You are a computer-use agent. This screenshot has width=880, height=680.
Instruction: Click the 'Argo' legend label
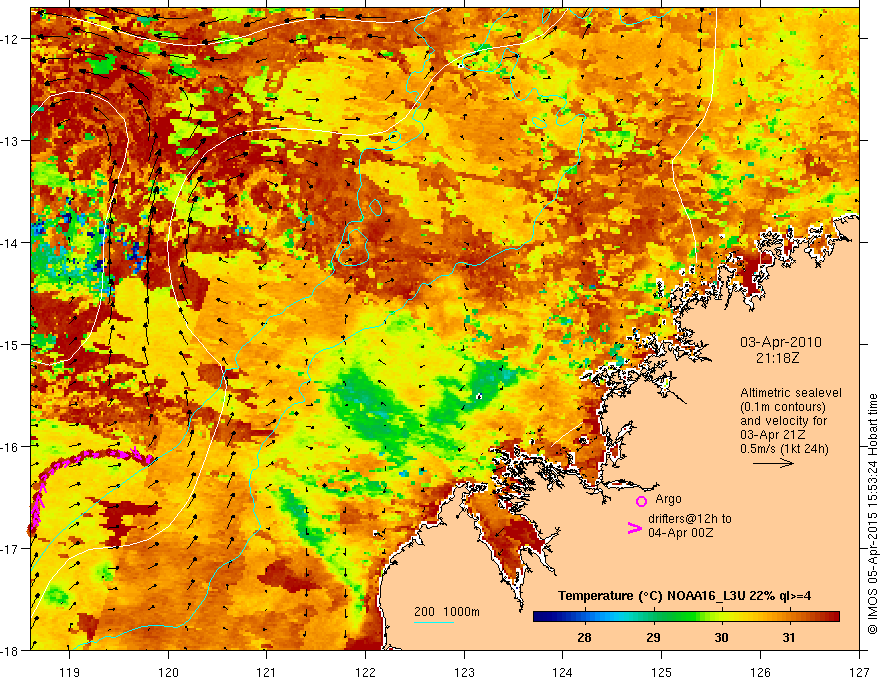point(668,499)
